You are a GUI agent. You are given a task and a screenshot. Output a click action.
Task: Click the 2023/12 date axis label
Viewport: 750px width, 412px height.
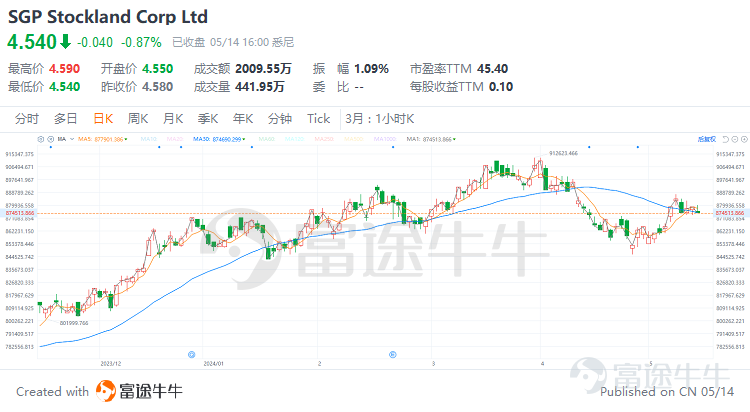[110, 364]
